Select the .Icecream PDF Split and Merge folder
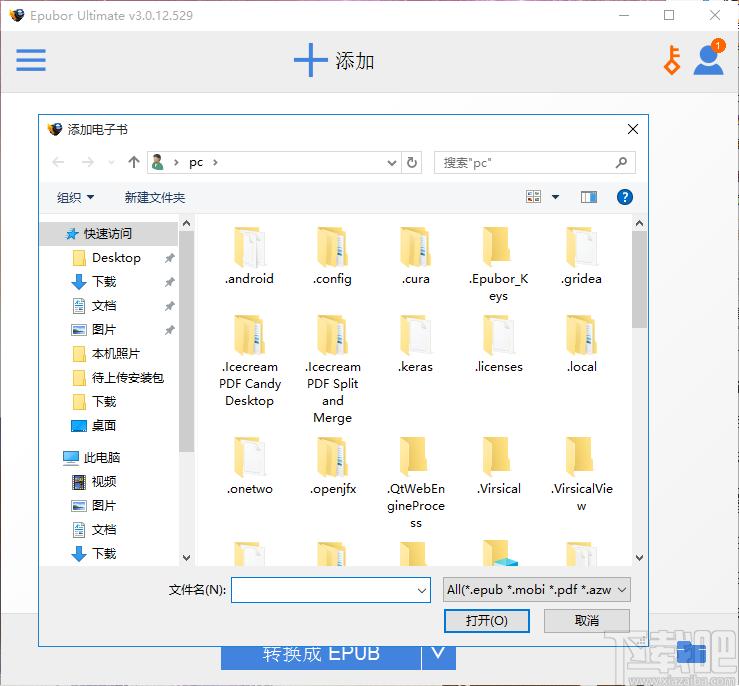The width and height of the screenshot is (739, 686). pyautogui.click(x=332, y=369)
